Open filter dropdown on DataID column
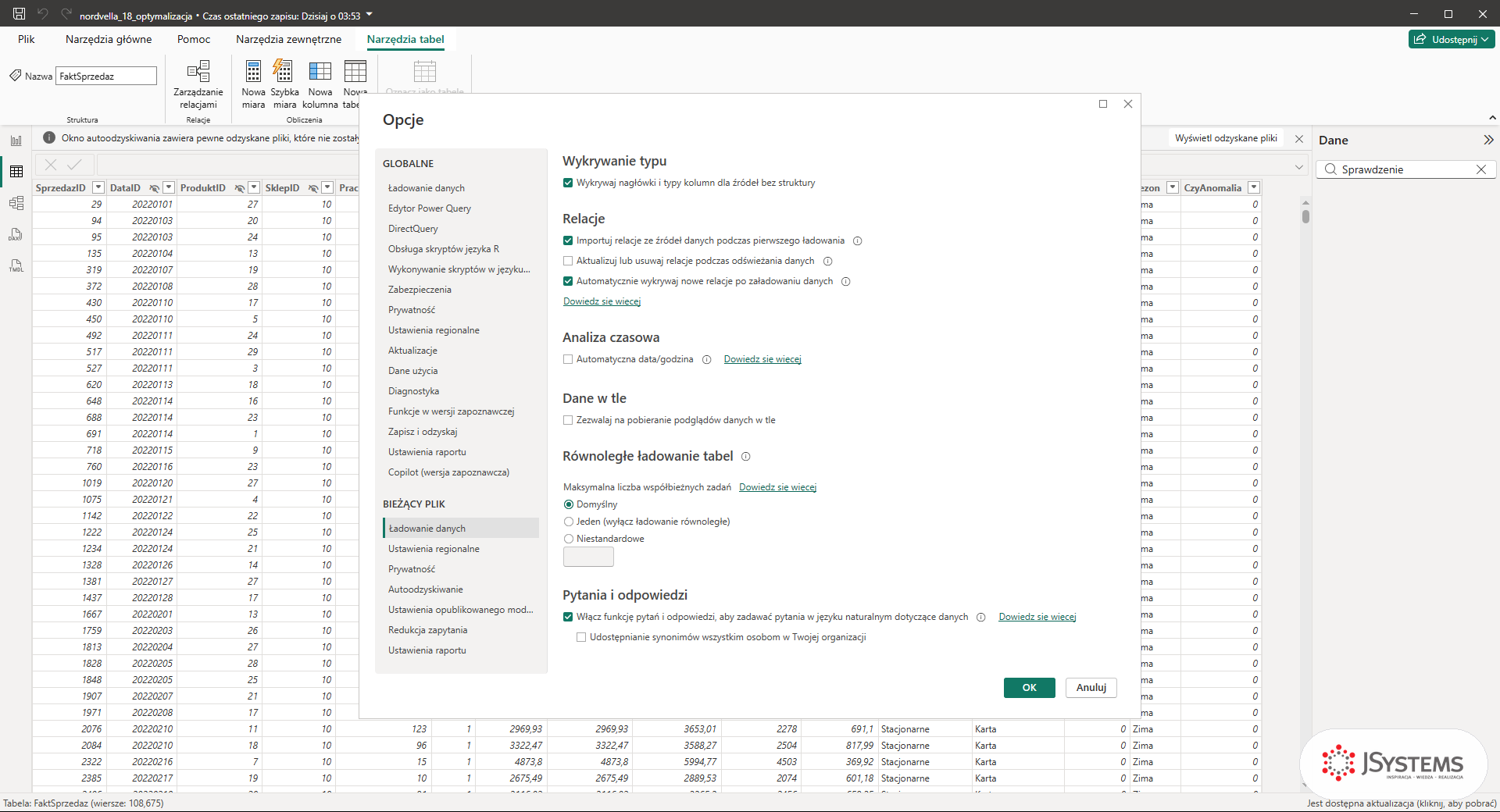This screenshot has width=1500, height=812. tap(169, 188)
